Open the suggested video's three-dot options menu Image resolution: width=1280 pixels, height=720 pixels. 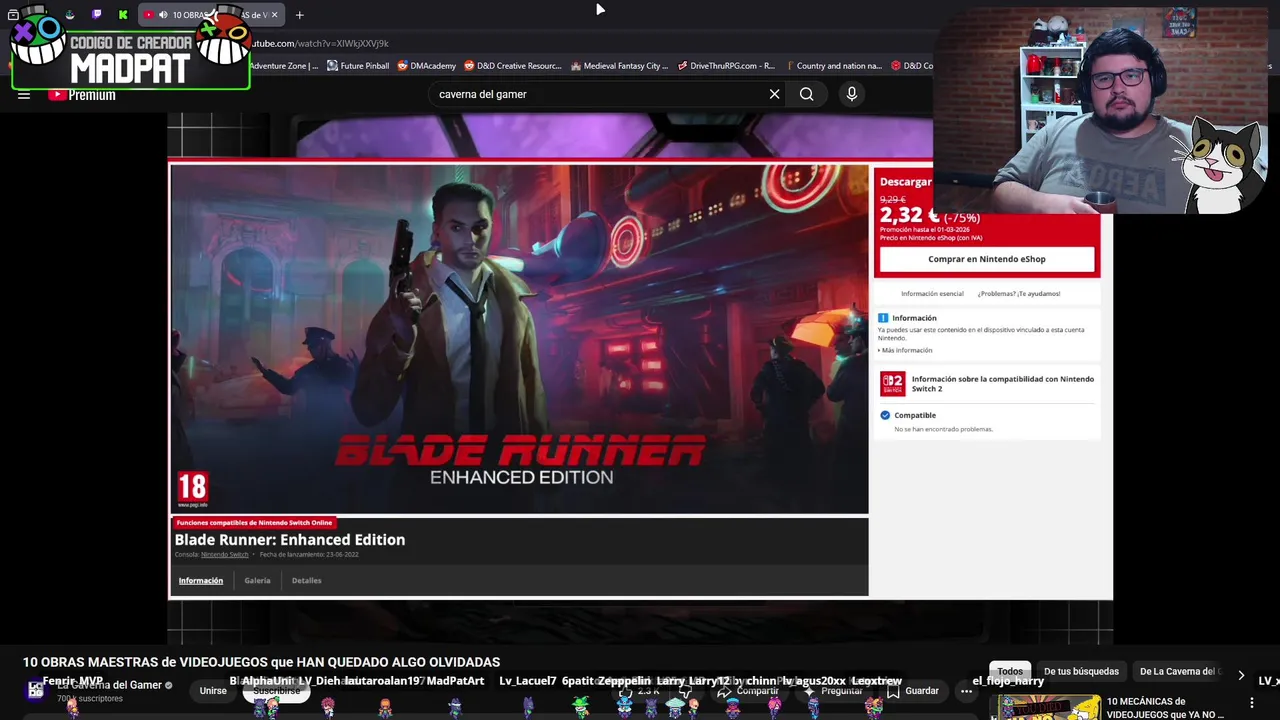[1252, 703]
